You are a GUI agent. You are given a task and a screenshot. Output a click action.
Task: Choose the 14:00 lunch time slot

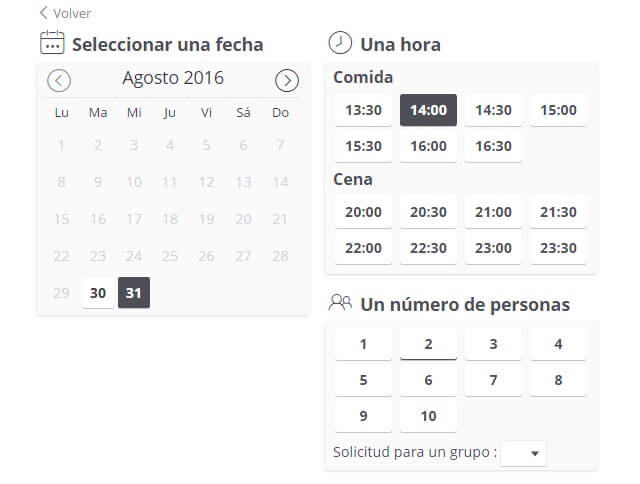428,110
